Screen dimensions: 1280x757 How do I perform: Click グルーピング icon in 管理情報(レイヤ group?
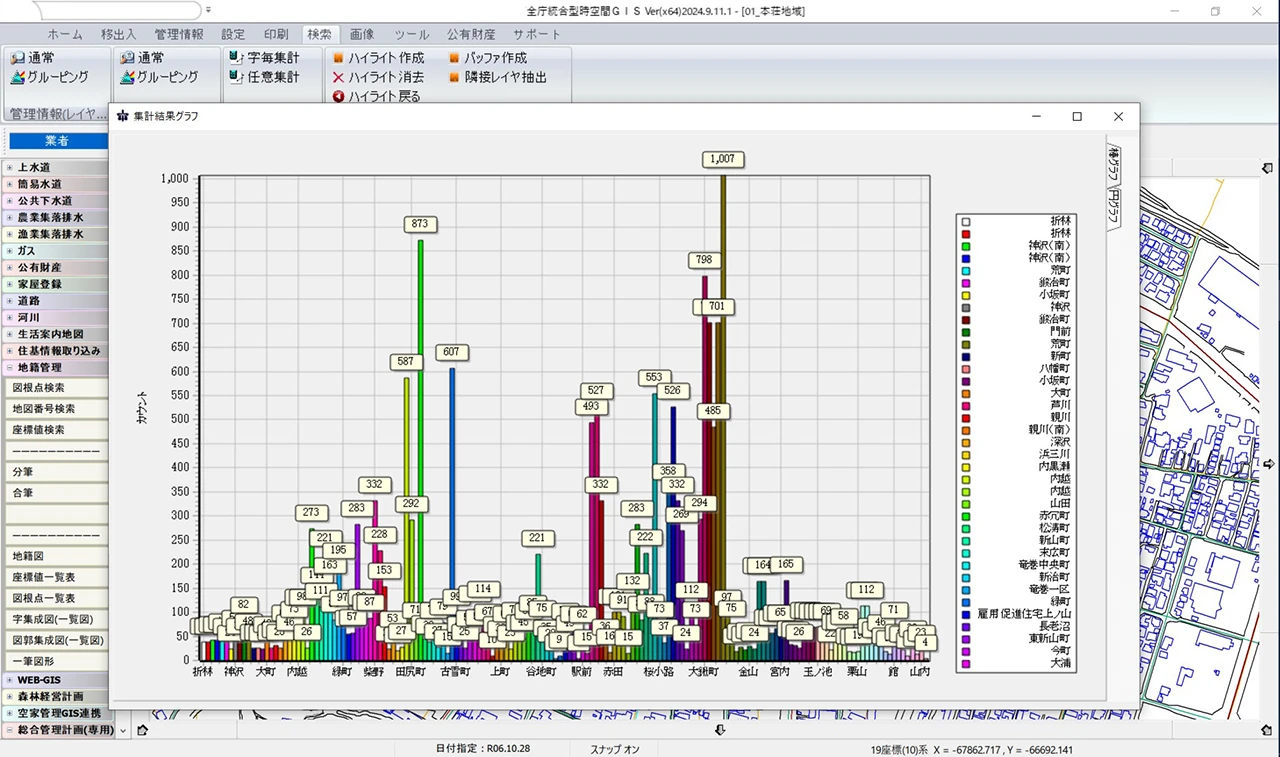tap(18, 77)
